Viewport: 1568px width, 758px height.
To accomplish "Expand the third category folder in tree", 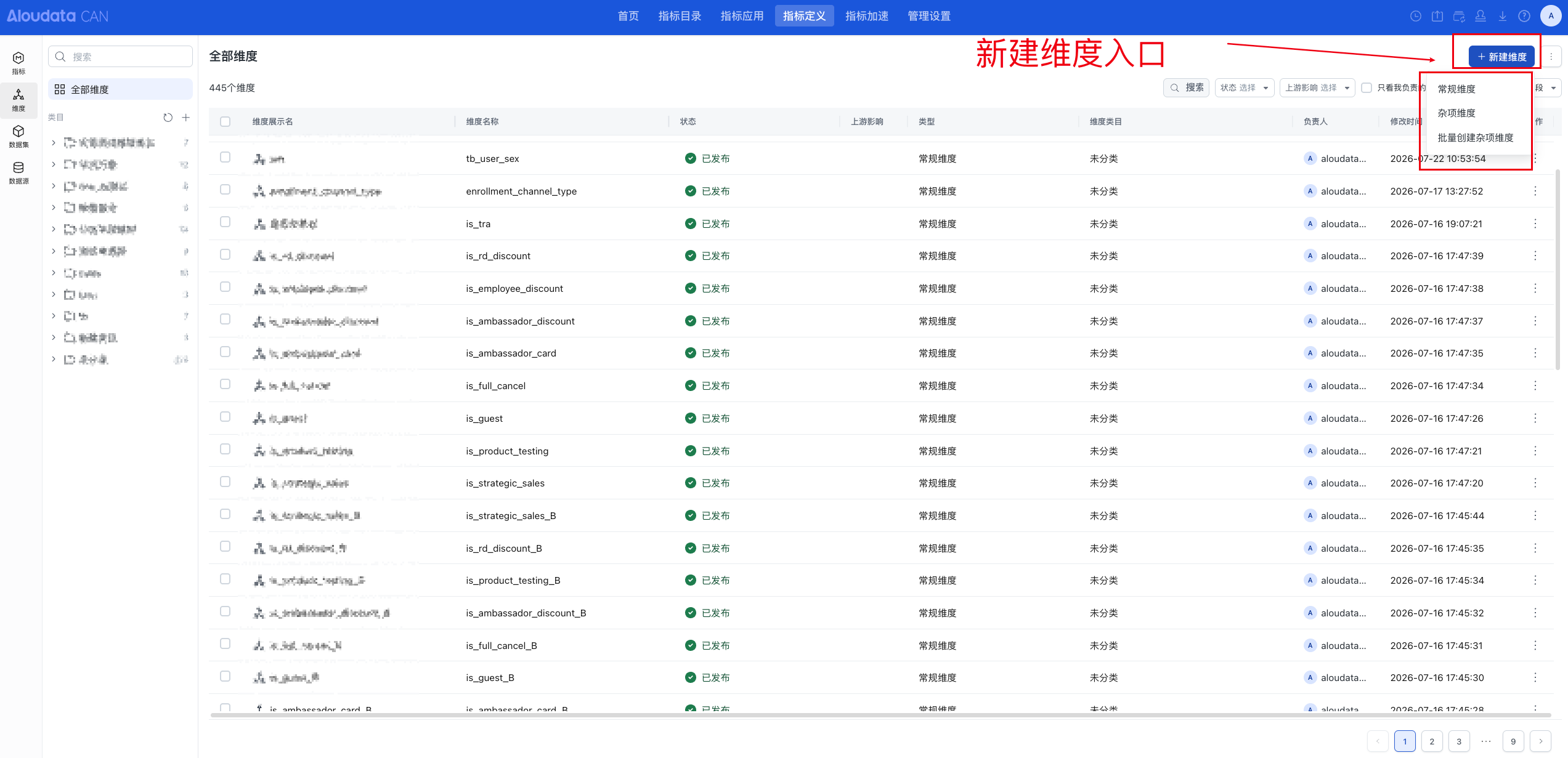I will (54, 186).
